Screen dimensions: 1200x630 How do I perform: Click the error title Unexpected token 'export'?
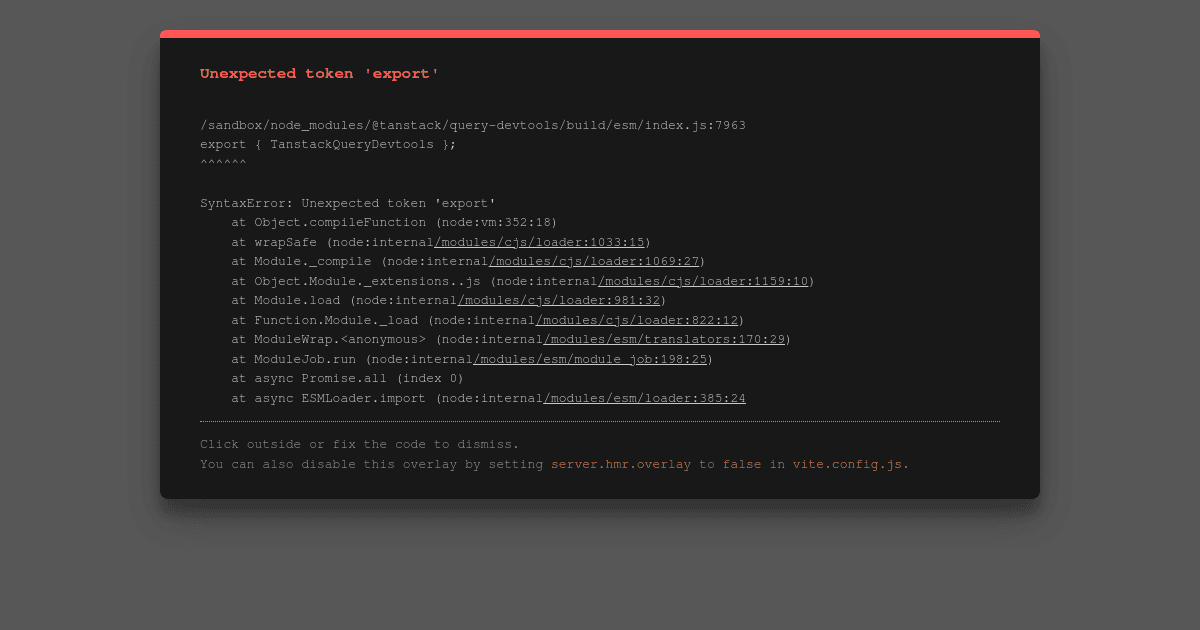coord(319,74)
